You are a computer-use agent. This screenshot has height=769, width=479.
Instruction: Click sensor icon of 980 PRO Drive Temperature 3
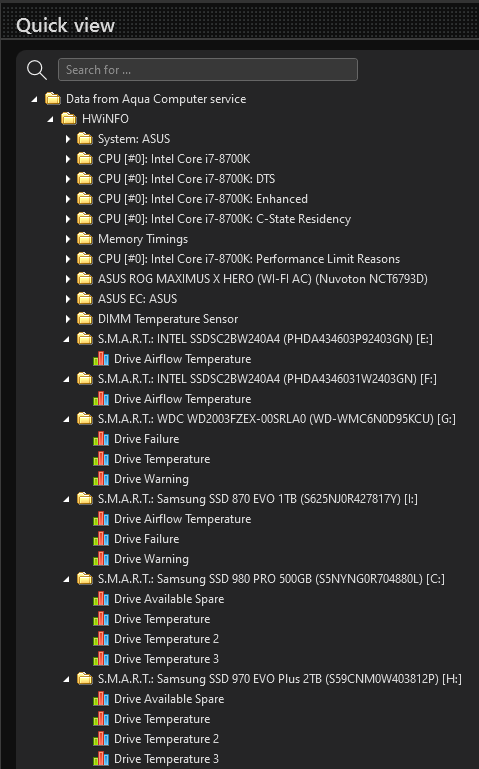pyautogui.click(x=101, y=659)
